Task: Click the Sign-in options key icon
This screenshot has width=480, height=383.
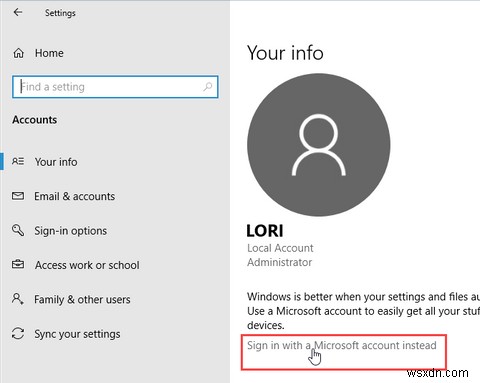Action: tap(18, 230)
